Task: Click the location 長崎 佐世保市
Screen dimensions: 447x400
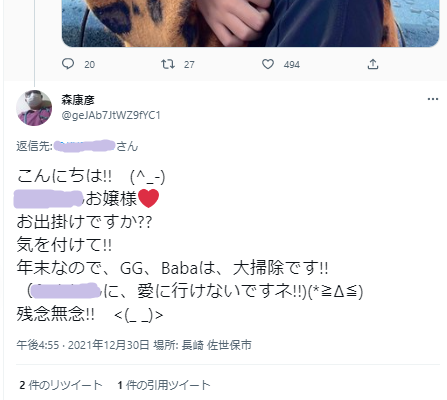Action: [217, 345]
